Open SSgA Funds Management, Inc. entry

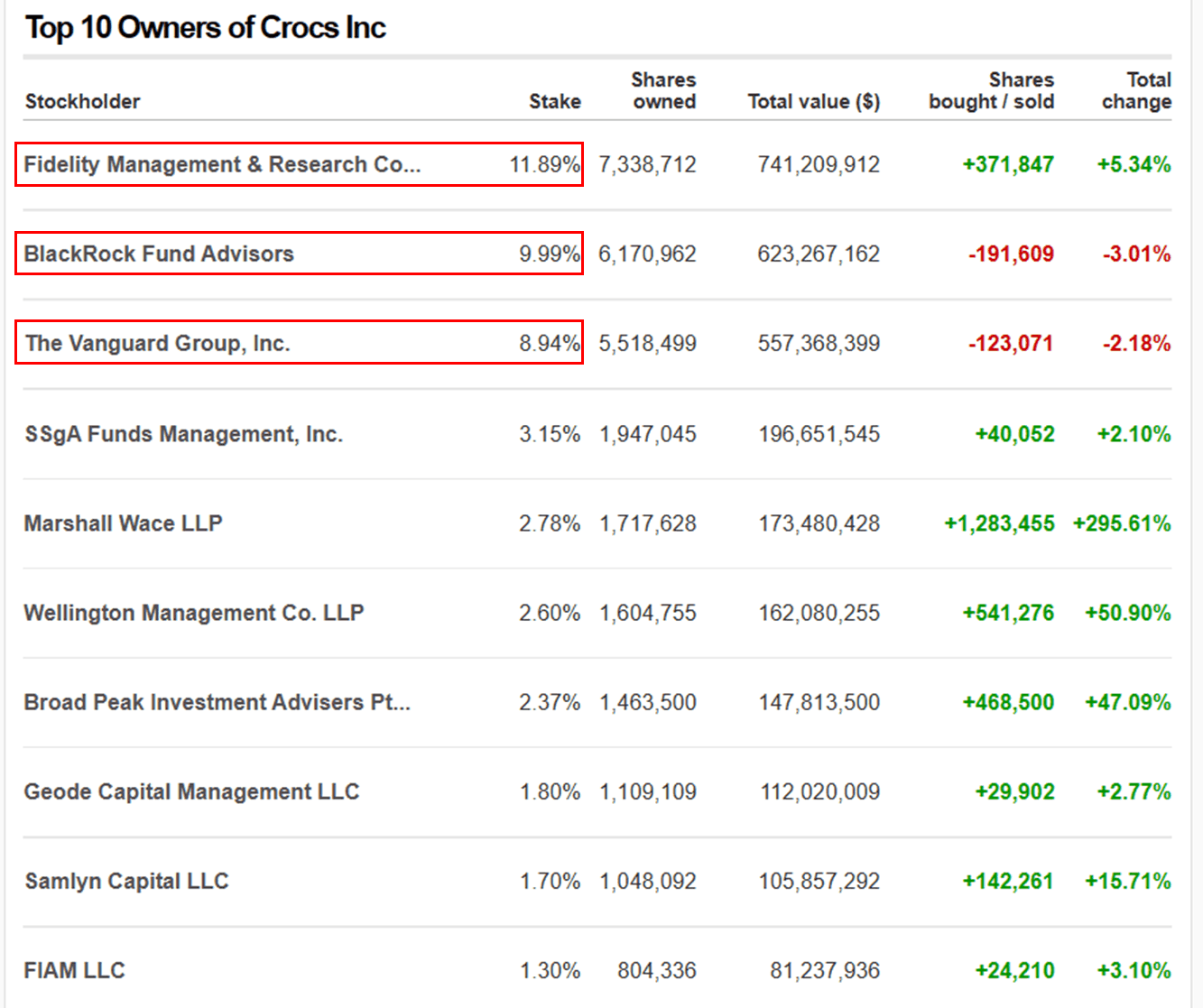tap(183, 434)
